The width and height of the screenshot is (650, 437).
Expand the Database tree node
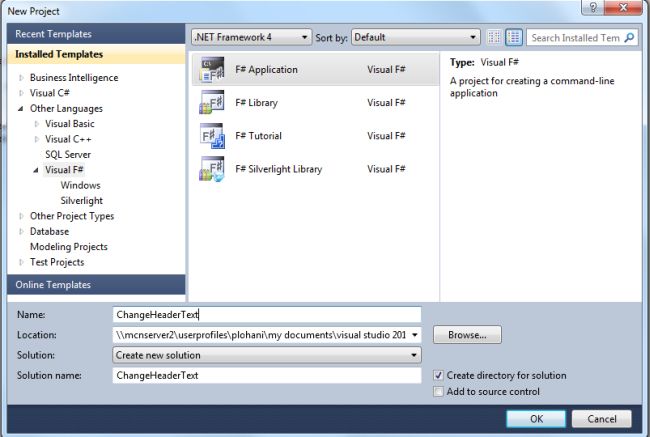tap(21, 231)
